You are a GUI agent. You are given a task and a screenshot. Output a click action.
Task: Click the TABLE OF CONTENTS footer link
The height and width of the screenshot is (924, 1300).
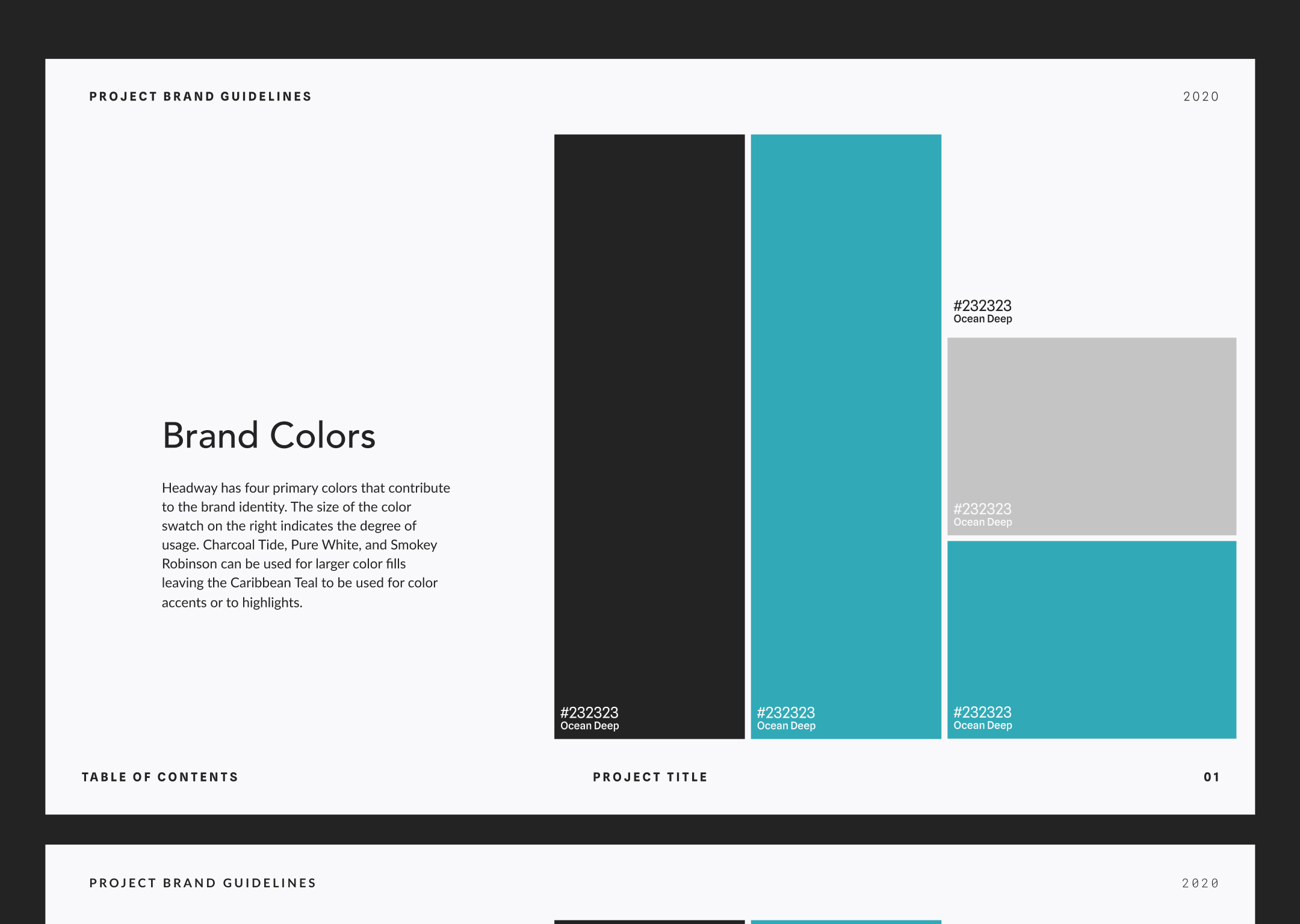point(160,777)
